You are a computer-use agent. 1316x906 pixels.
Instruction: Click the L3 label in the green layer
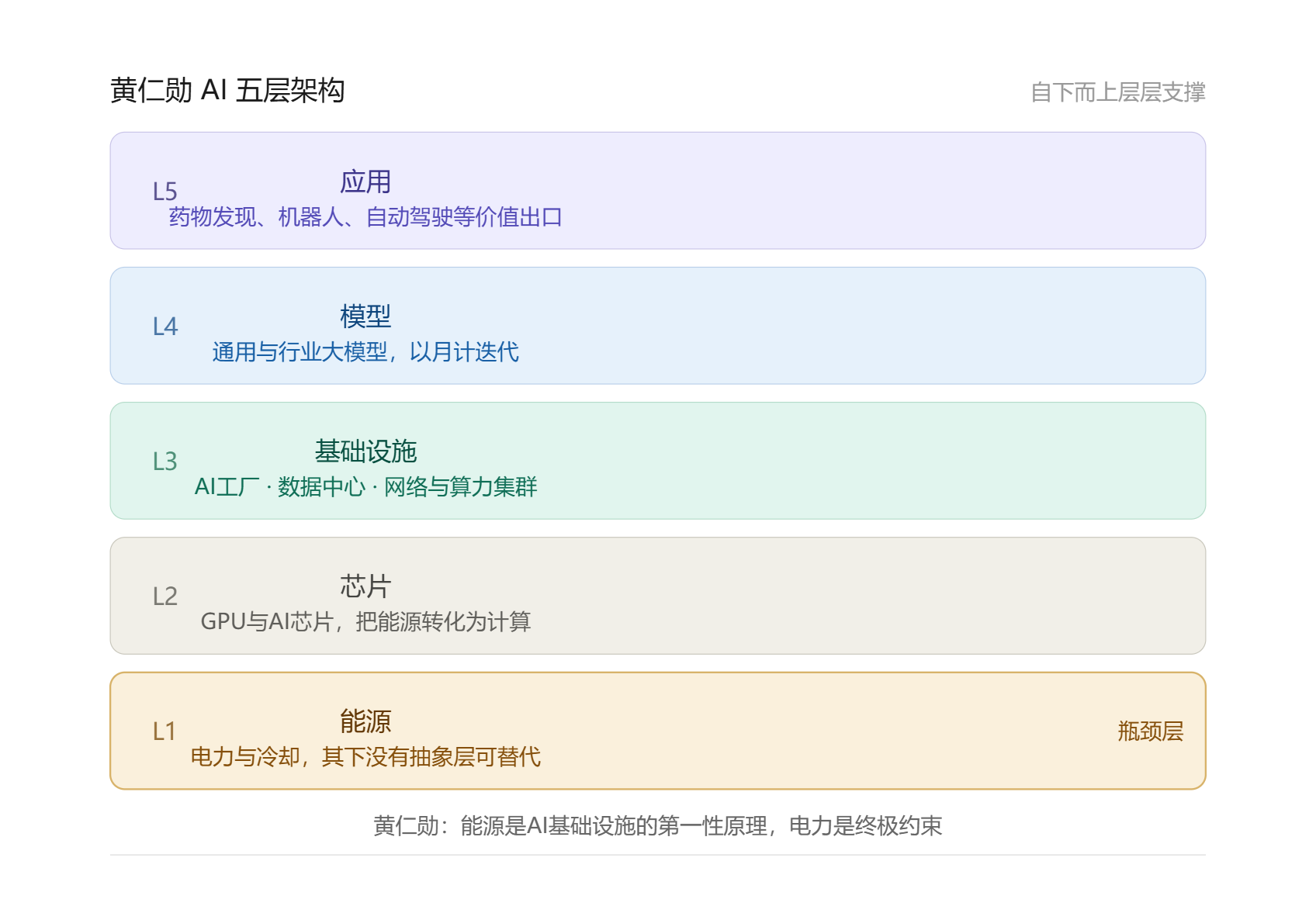pos(164,461)
